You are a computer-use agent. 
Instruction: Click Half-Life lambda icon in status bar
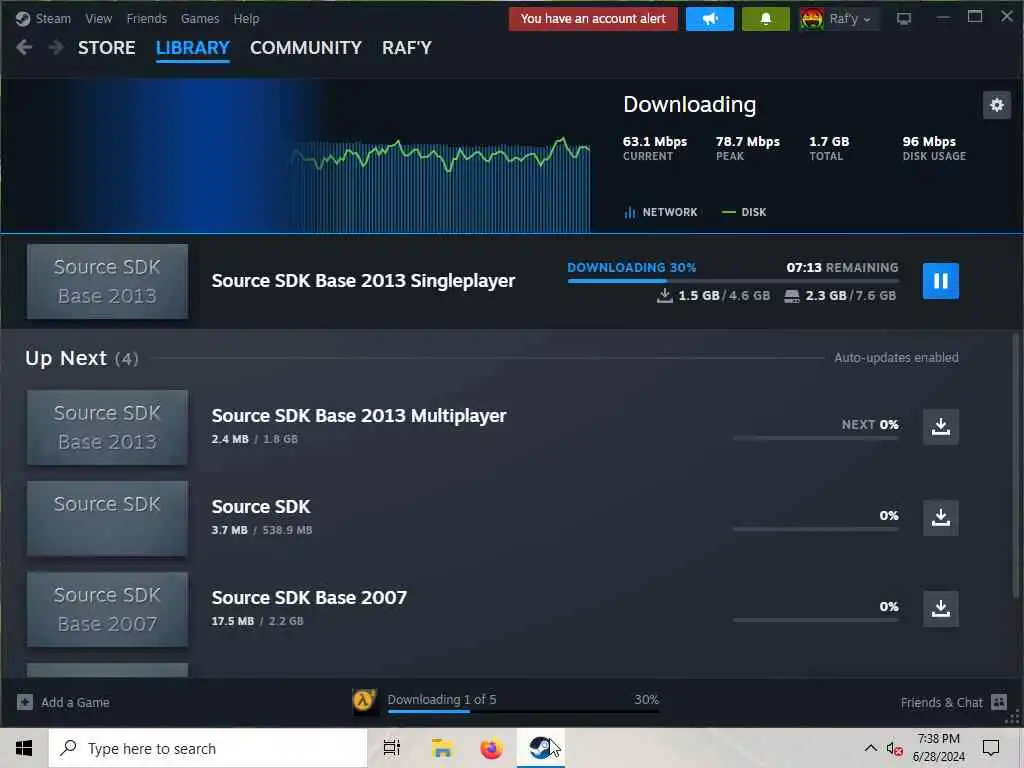pos(364,701)
